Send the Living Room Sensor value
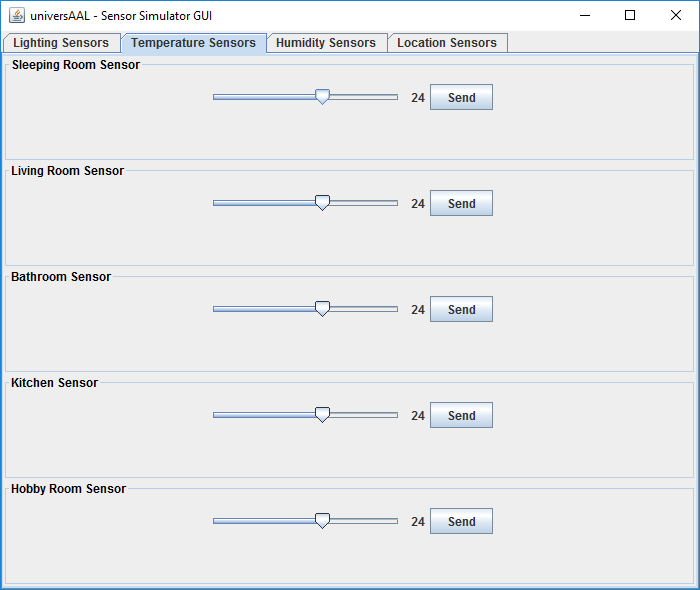Screen dimensions: 700x590 (x=461, y=203)
